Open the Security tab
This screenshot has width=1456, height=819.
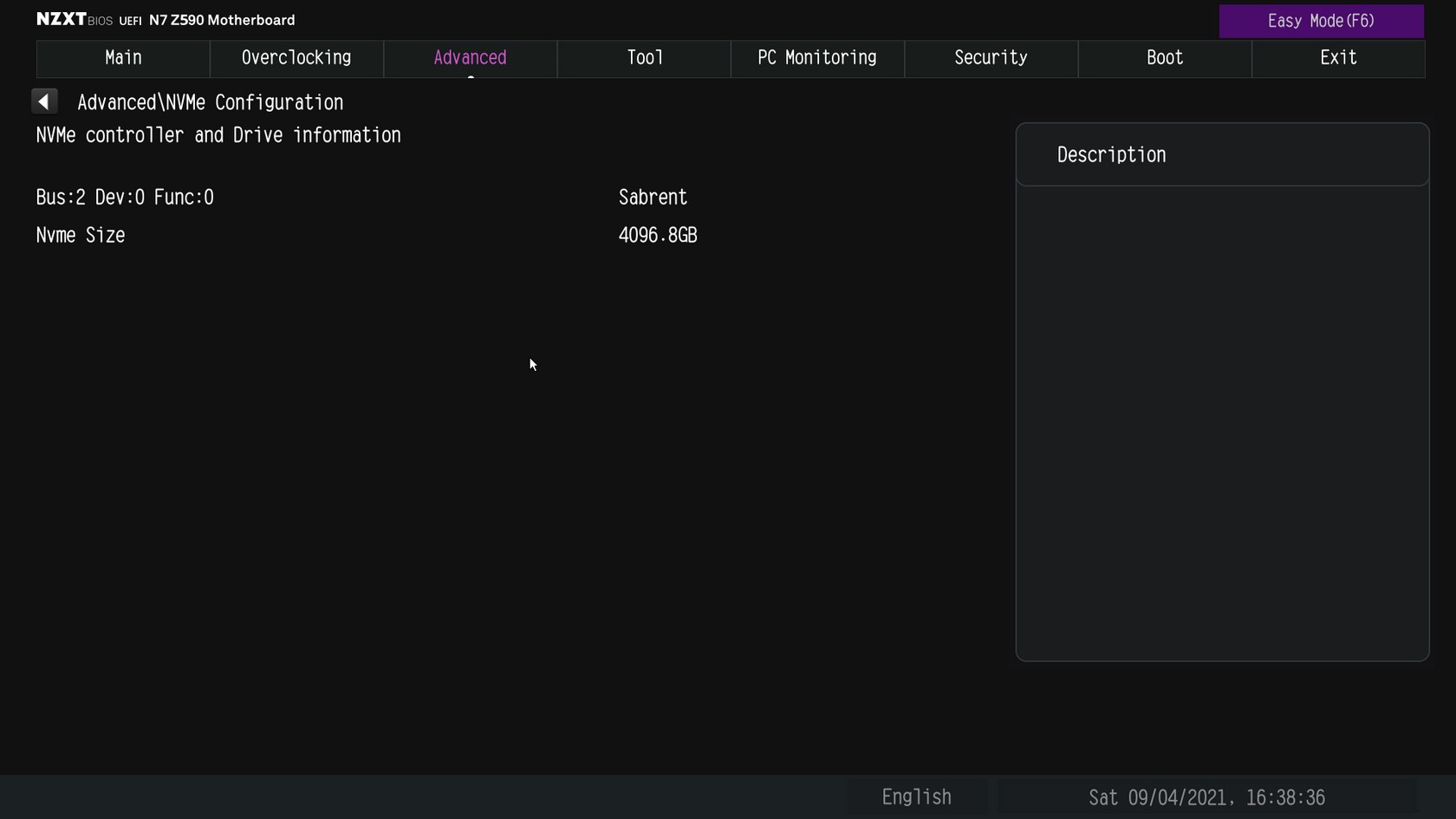pyautogui.click(x=991, y=58)
